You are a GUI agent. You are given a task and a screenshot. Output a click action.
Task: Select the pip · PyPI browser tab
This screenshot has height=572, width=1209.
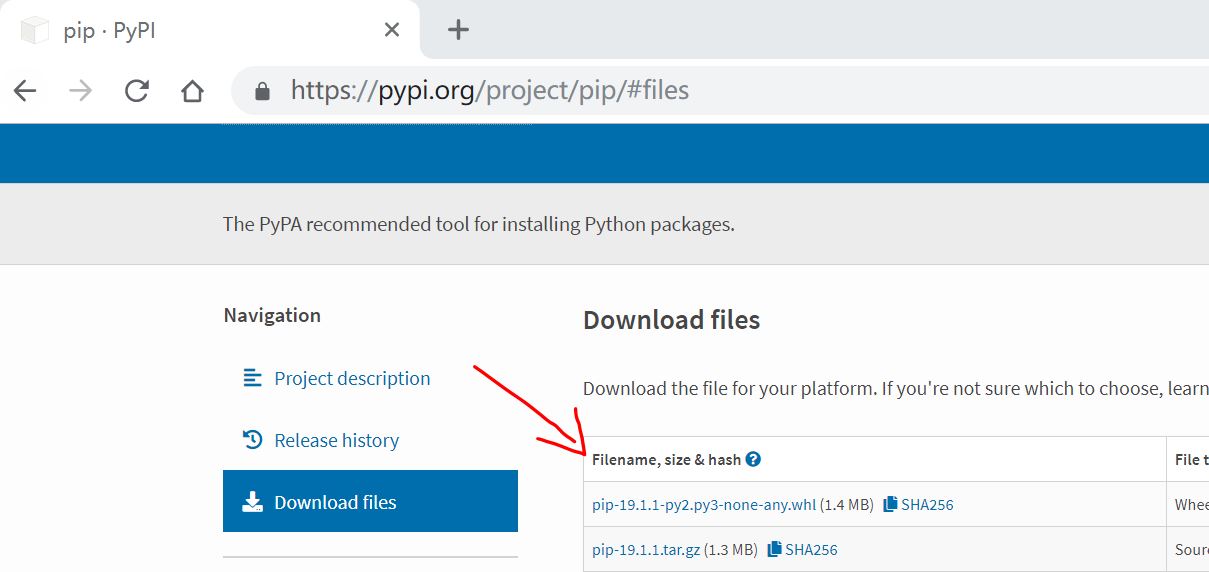pyautogui.click(x=200, y=30)
